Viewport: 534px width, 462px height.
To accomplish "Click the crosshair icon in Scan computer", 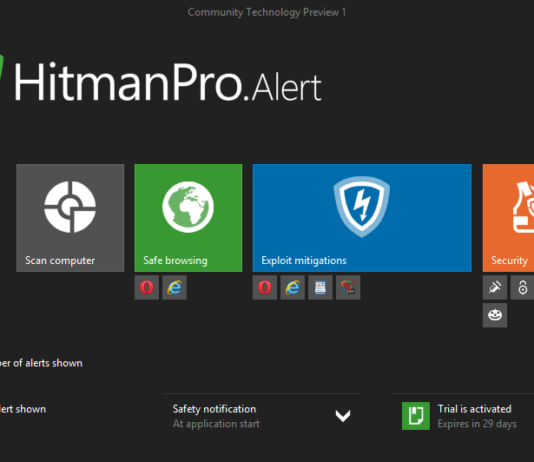I will click(x=70, y=207).
